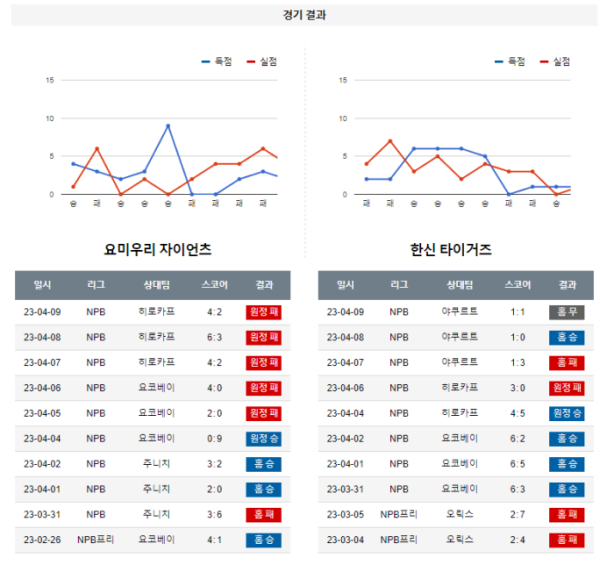This screenshot has height=572, width=600.
Task: Toggle blue 득점 legend in right chart
Action: [510, 62]
